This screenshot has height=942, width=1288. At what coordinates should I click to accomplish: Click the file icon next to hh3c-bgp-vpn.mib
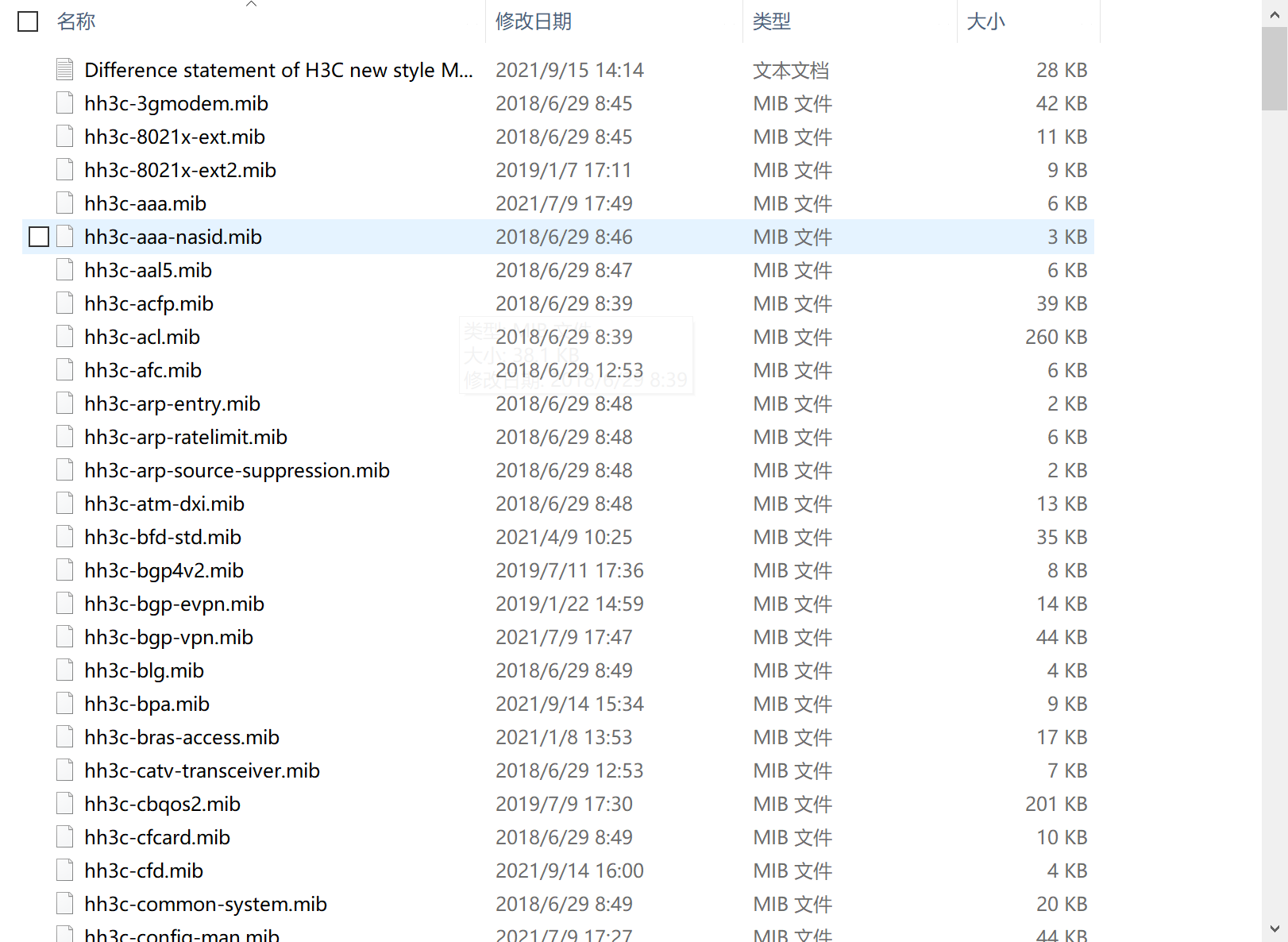[65, 637]
